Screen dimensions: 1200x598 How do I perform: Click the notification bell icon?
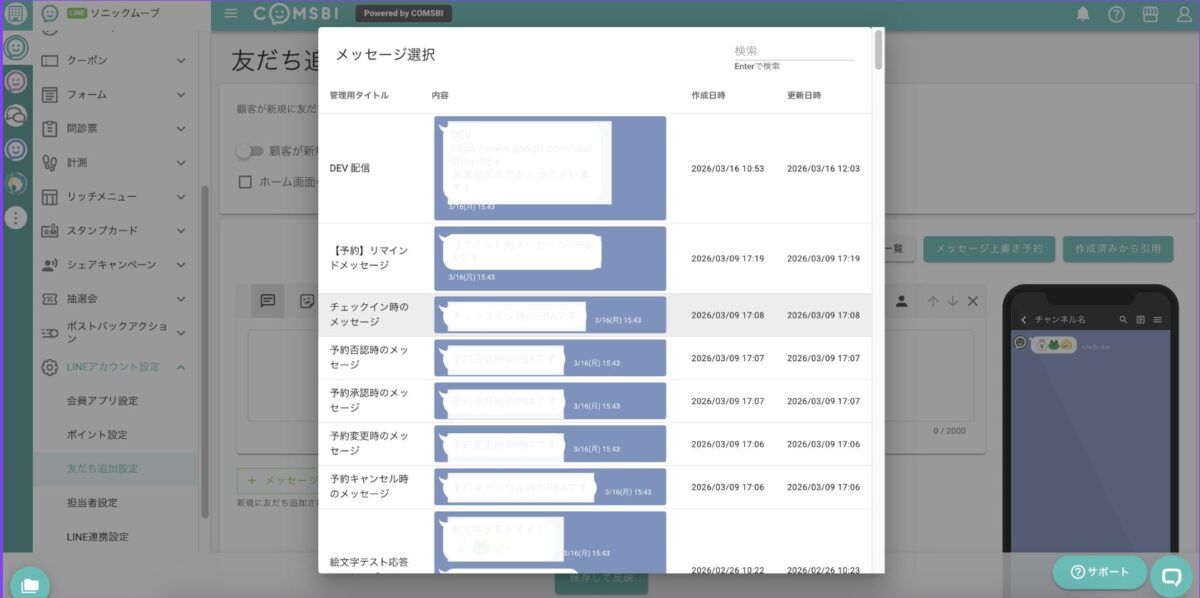1083,14
